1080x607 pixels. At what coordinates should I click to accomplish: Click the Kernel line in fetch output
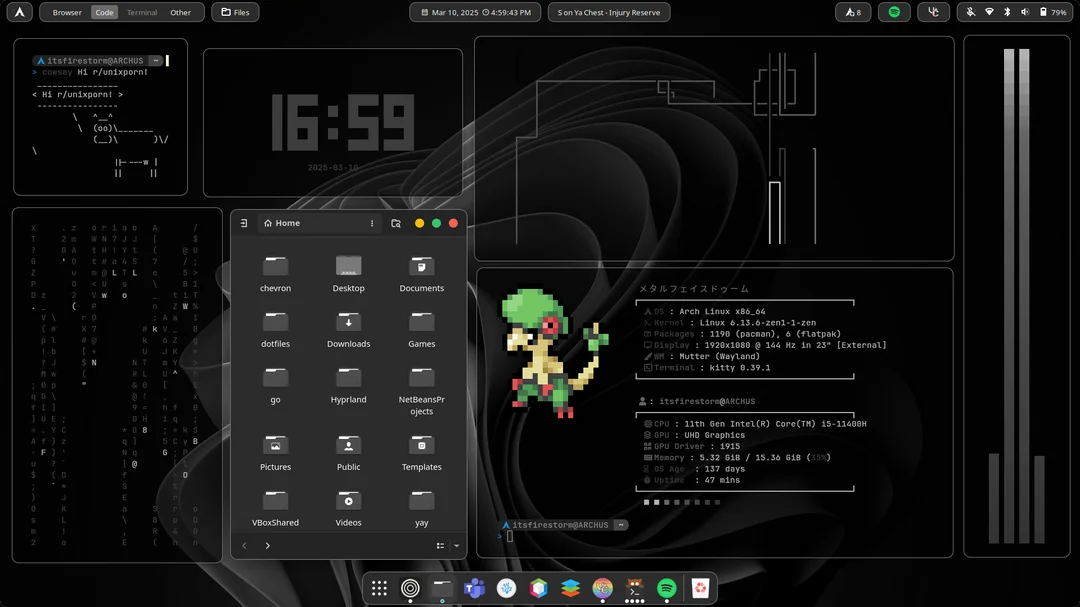click(729, 322)
